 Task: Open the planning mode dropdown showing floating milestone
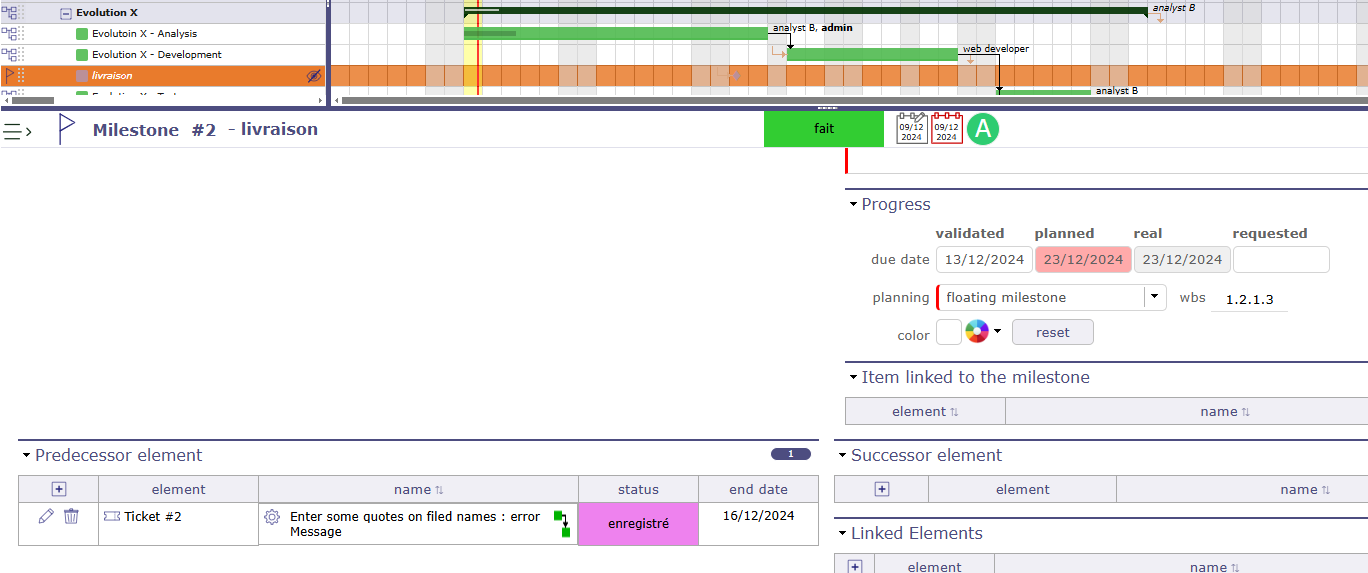pos(1154,297)
